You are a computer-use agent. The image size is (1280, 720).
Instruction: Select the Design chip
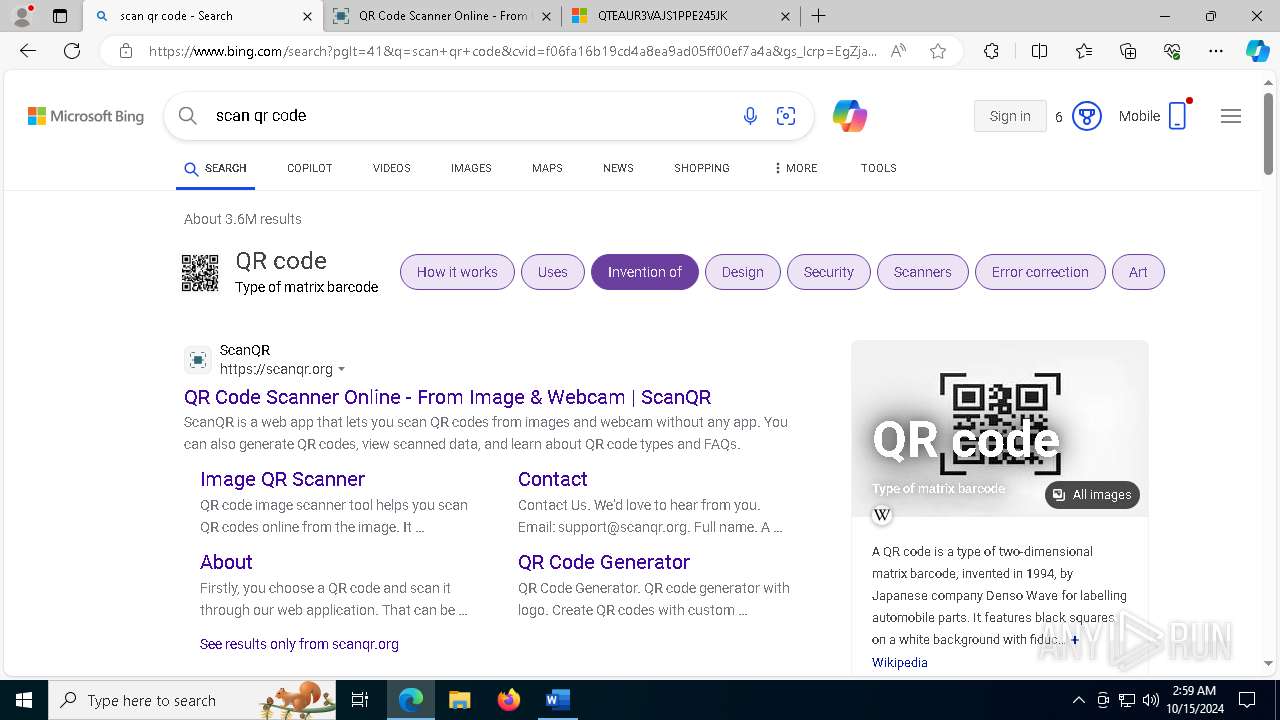(743, 272)
